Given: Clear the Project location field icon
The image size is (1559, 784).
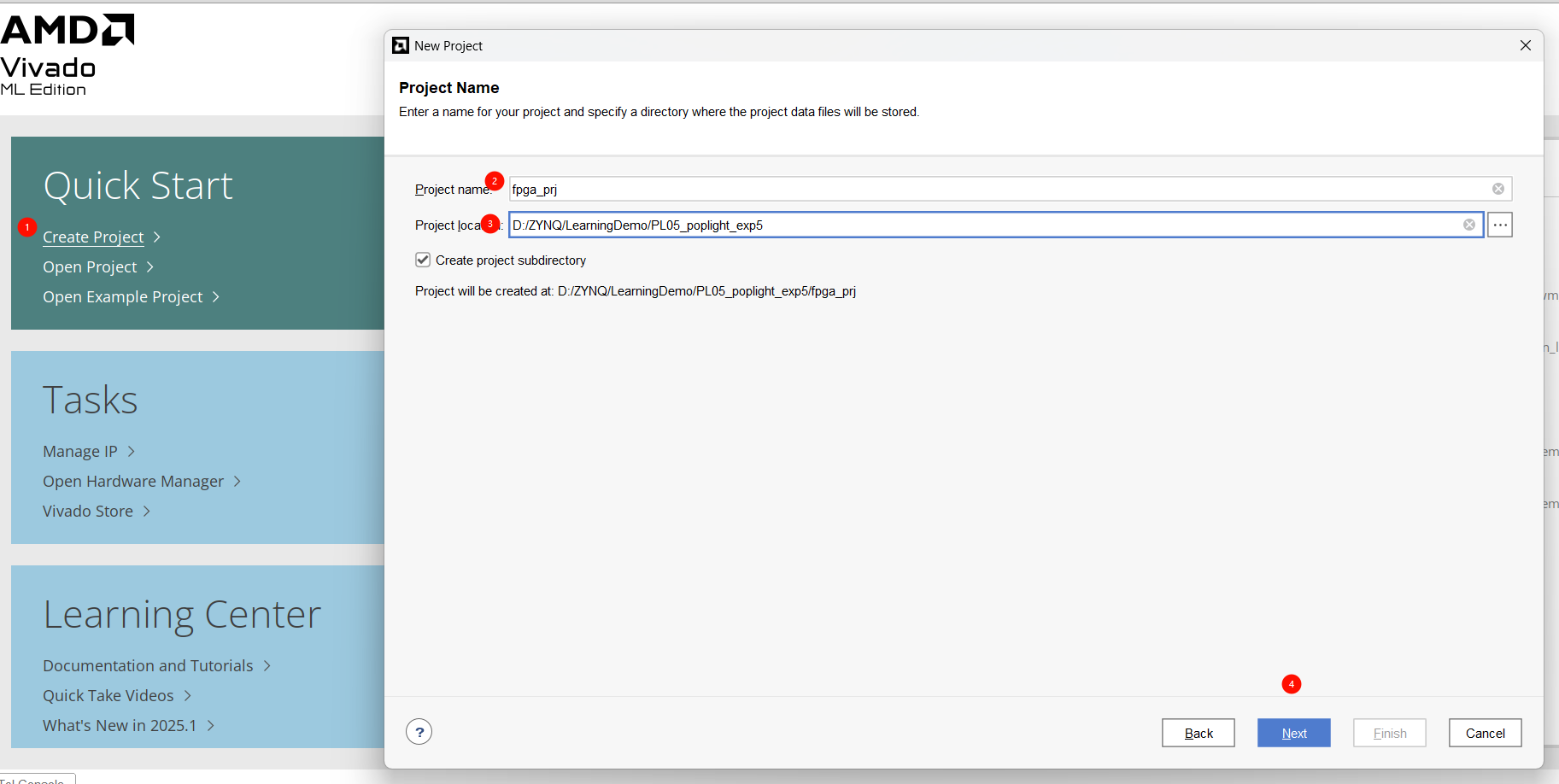Looking at the screenshot, I should click(1468, 225).
